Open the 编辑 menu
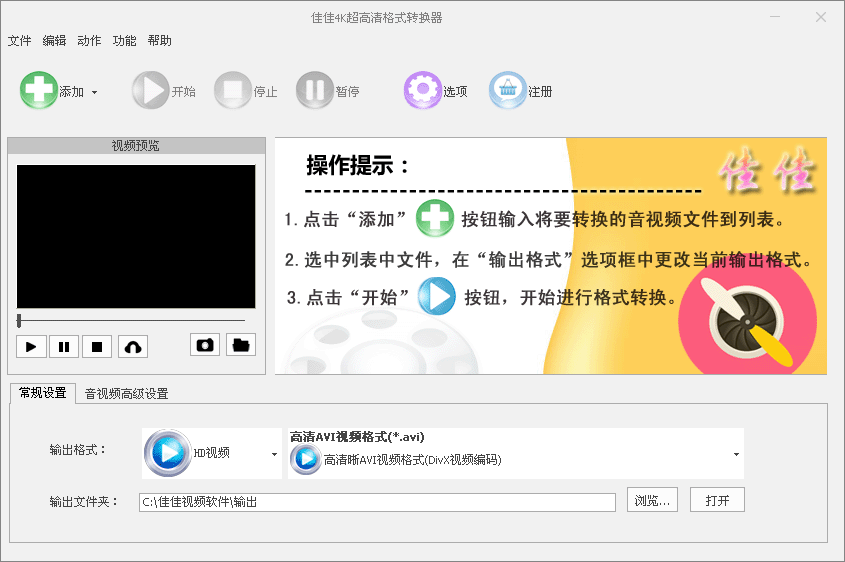The width and height of the screenshot is (845, 562). pyautogui.click(x=54, y=41)
